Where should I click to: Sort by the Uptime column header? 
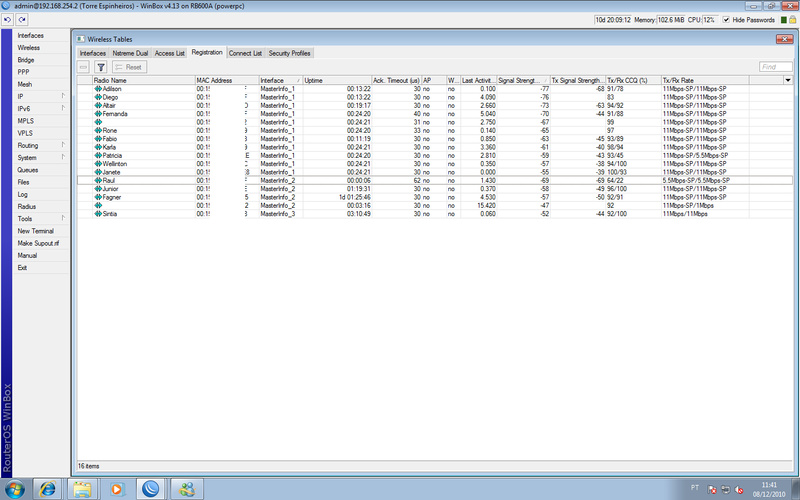[337, 80]
